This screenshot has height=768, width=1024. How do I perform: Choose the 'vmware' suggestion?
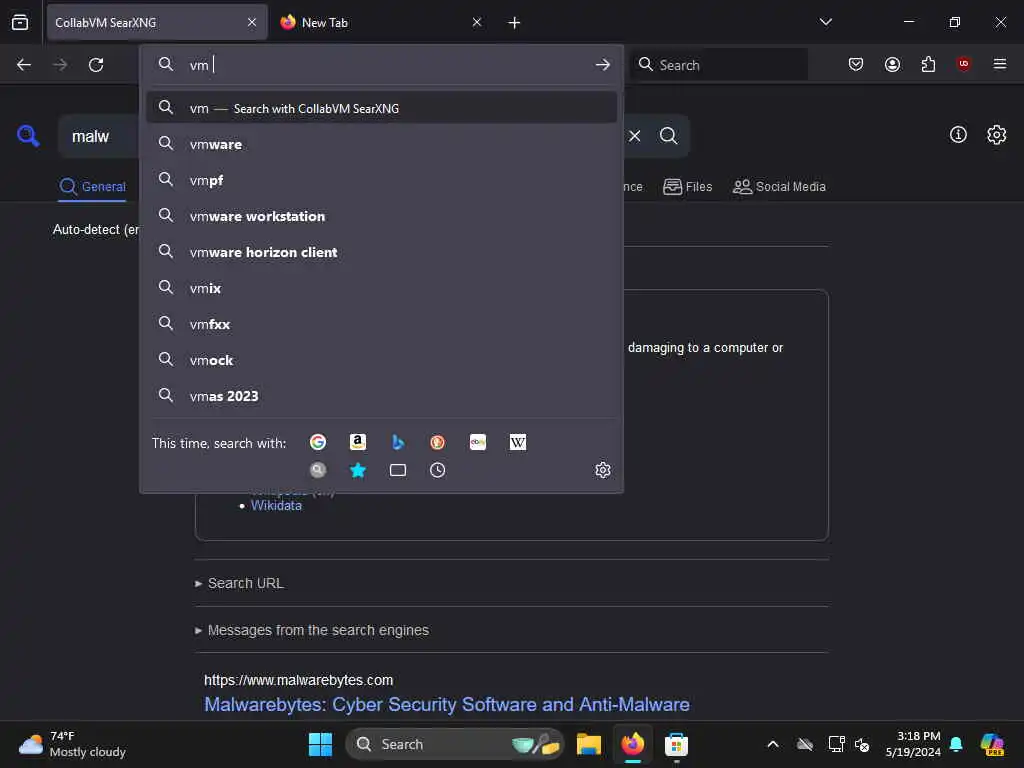point(381,144)
